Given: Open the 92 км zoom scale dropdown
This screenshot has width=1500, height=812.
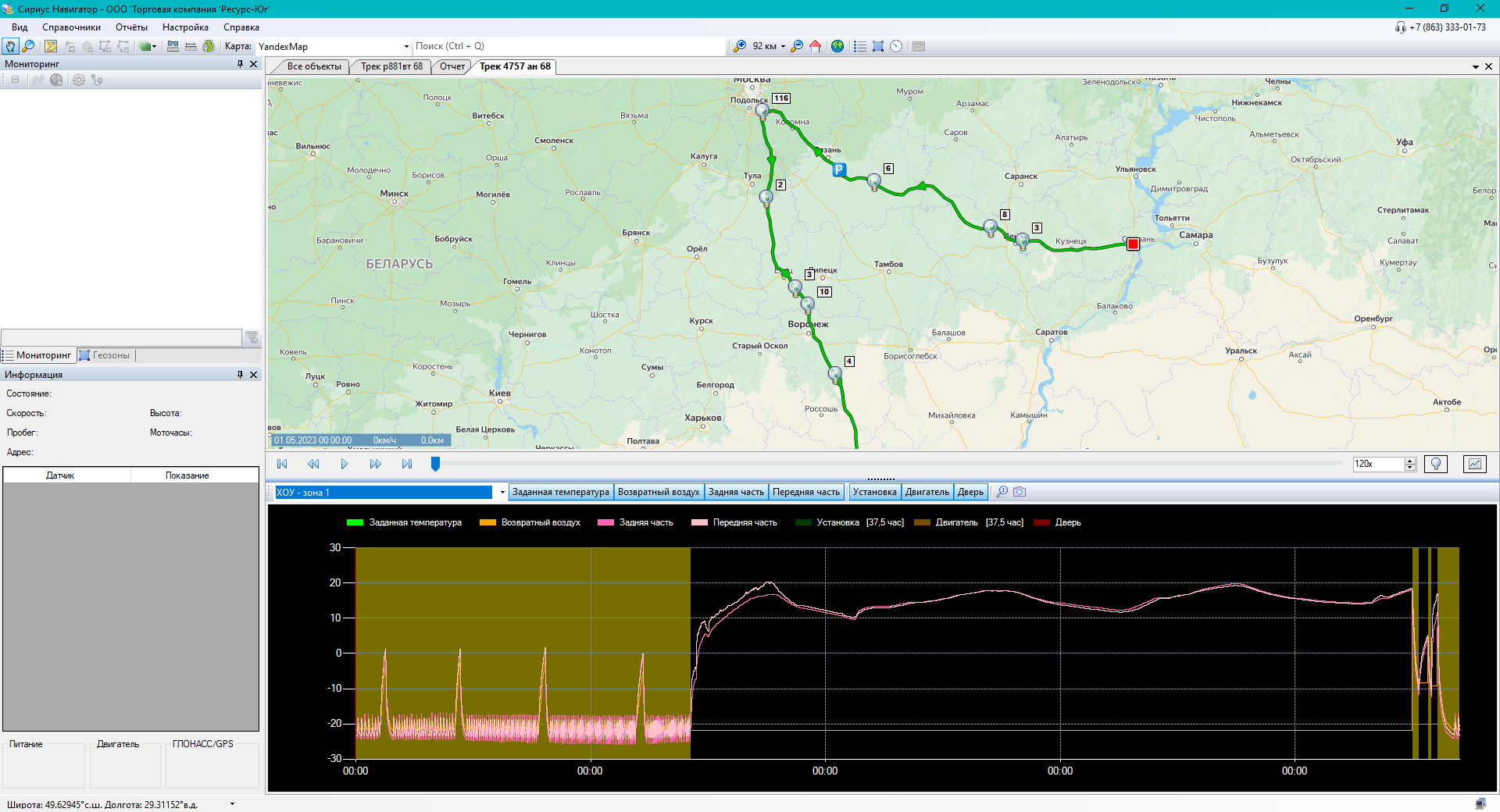Looking at the screenshot, I should (783, 47).
